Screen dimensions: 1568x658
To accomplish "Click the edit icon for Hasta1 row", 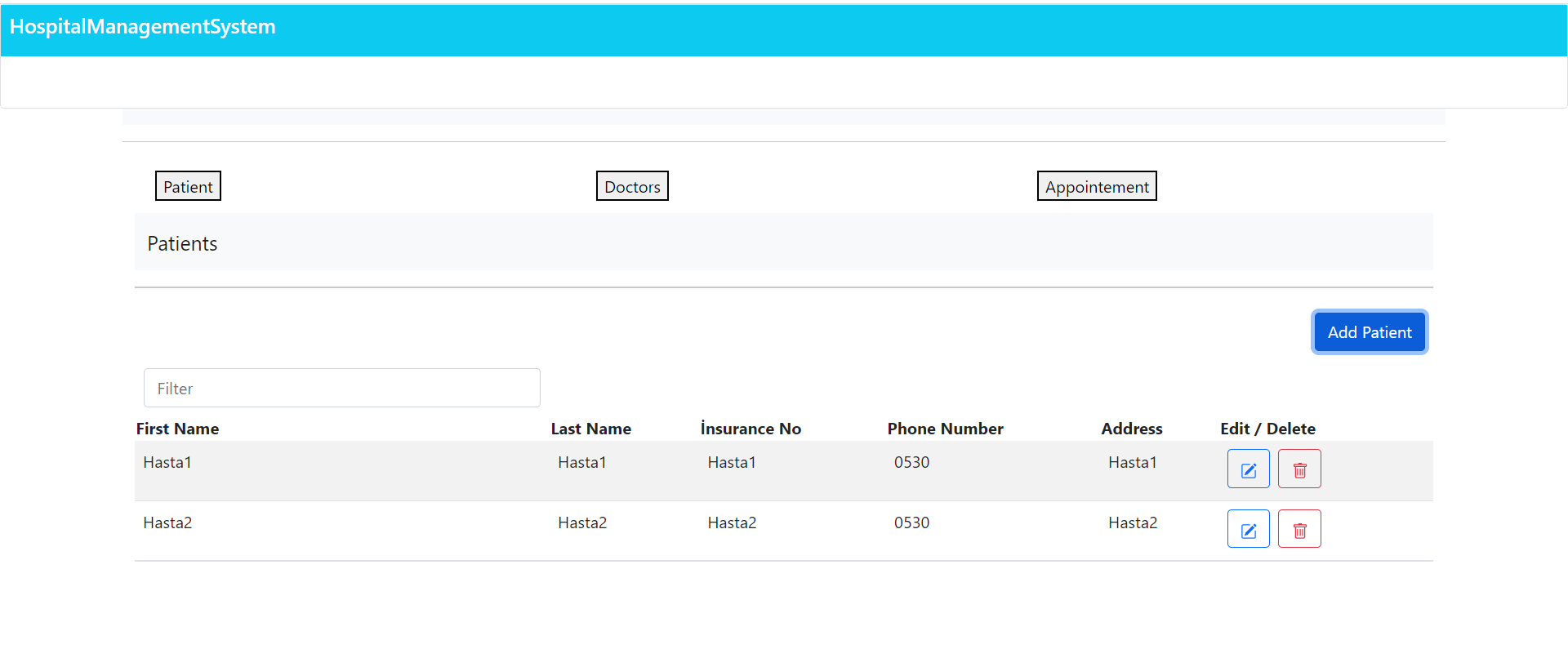I will point(1248,469).
